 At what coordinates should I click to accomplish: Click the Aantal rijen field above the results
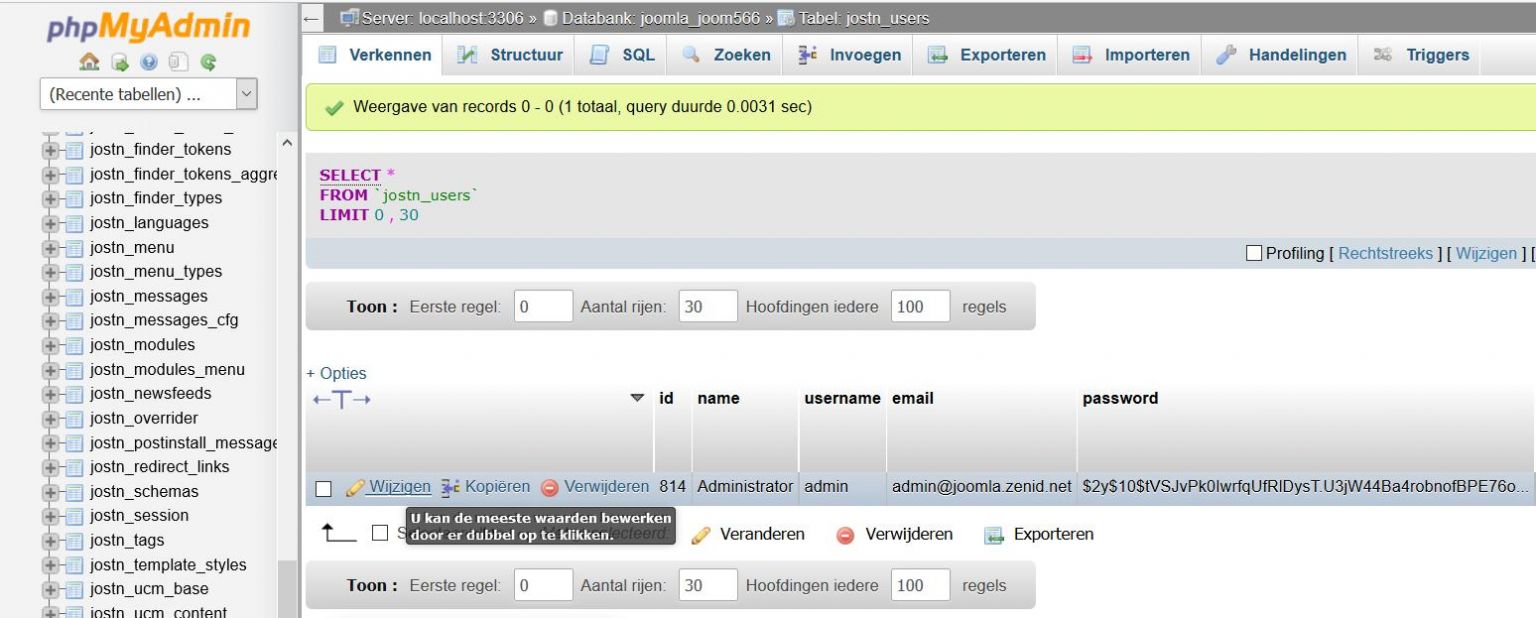tap(708, 307)
